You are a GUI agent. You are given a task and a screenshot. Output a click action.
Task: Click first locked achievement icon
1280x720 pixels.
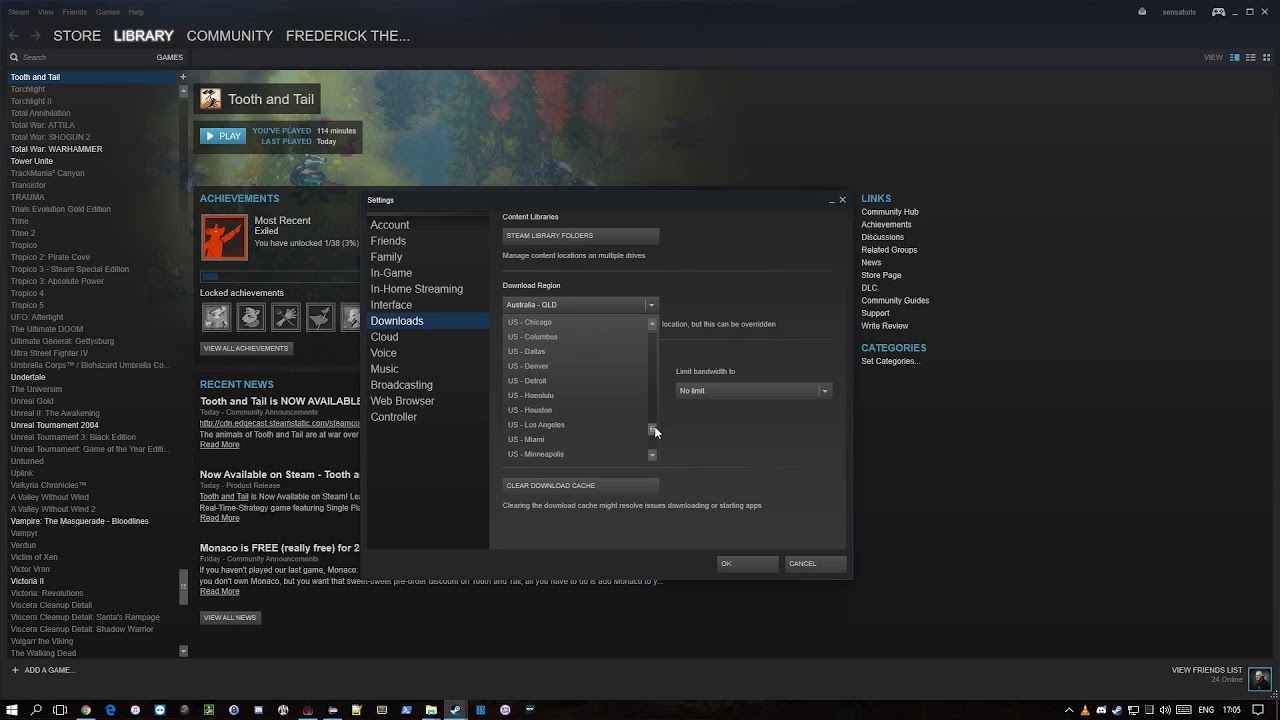tap(216, 317)
